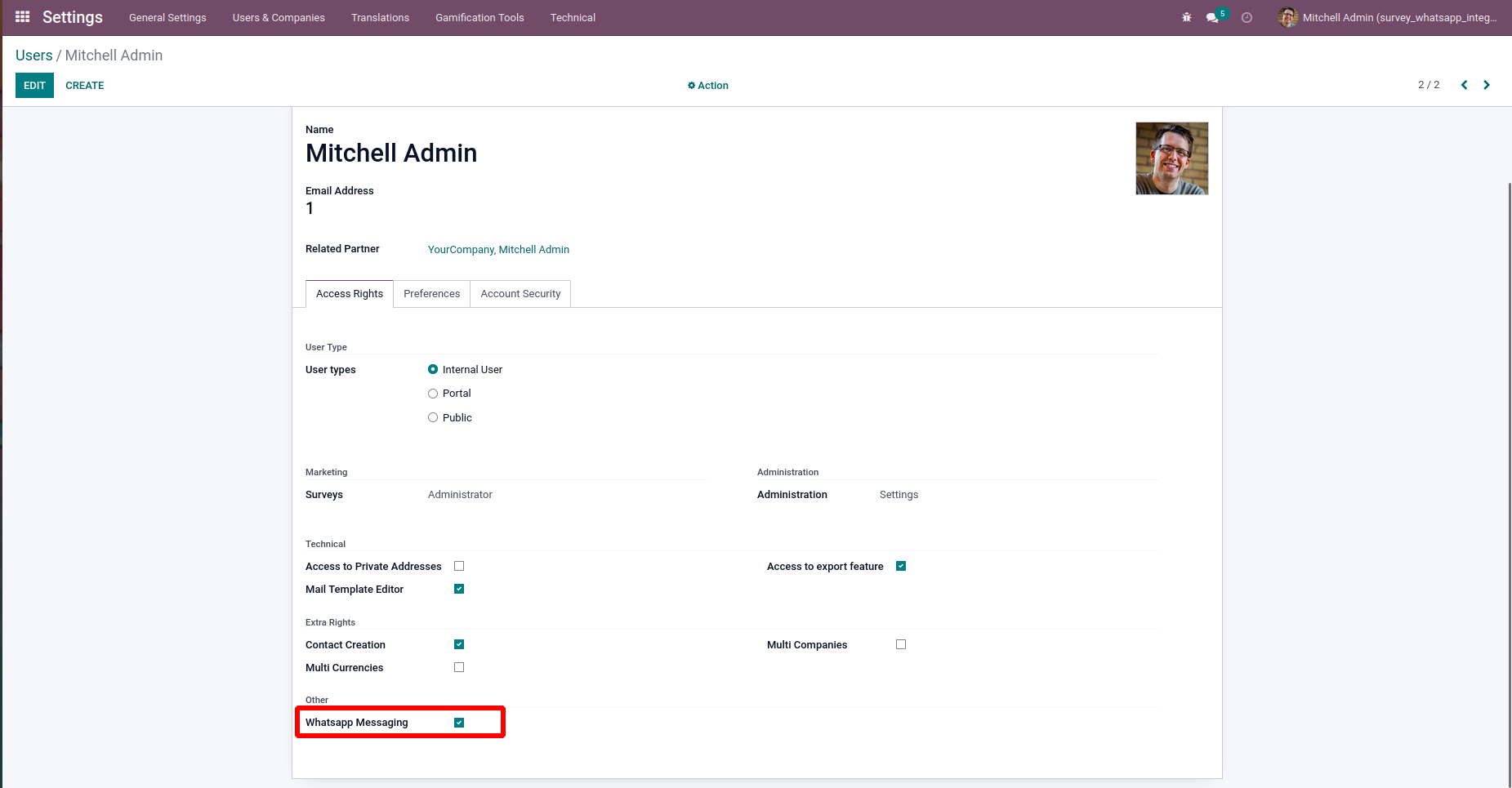This screenshot has width=1512, height=788.
Task: Expand the Technical menu
Action: (x=573, y=17)
